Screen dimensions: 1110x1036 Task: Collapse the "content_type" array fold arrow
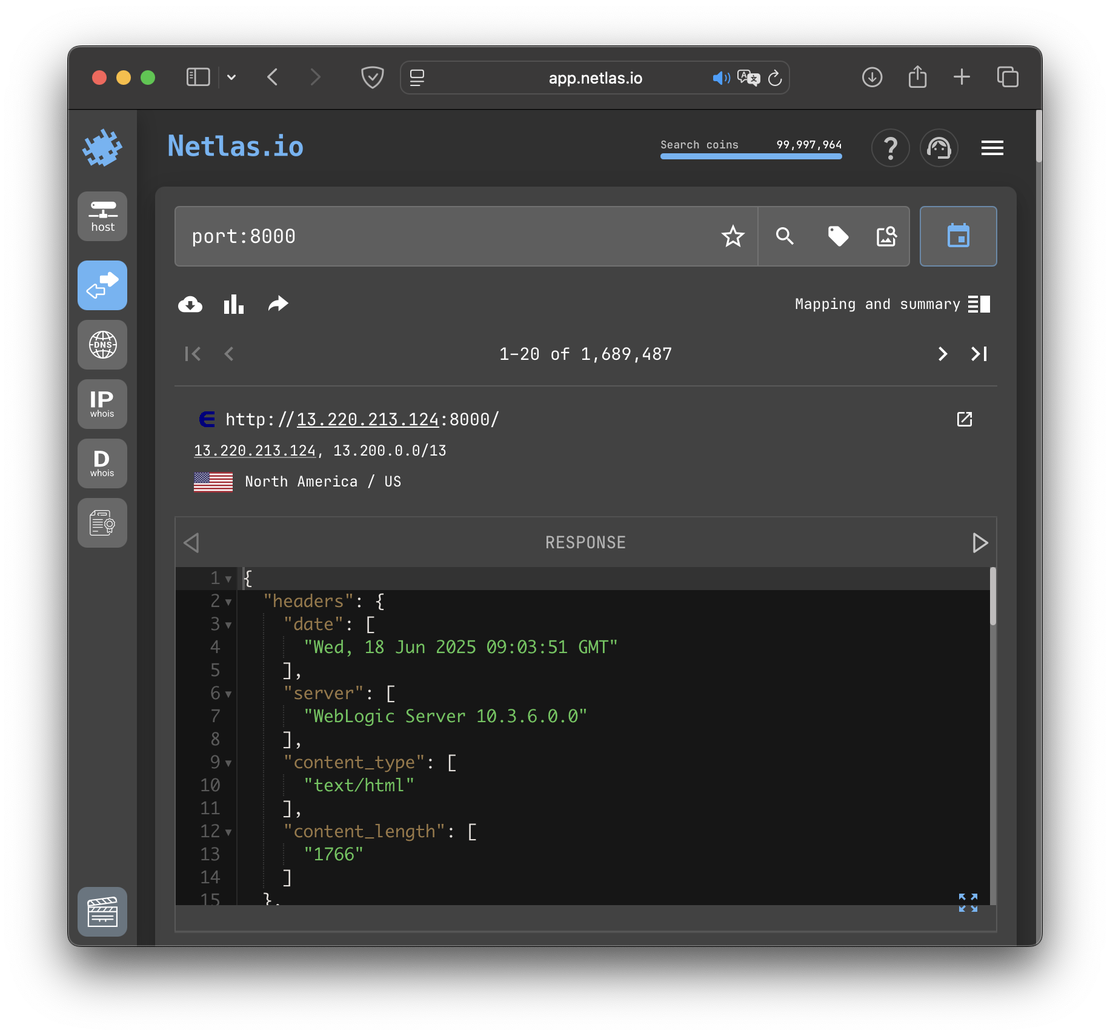pos(228,763)
